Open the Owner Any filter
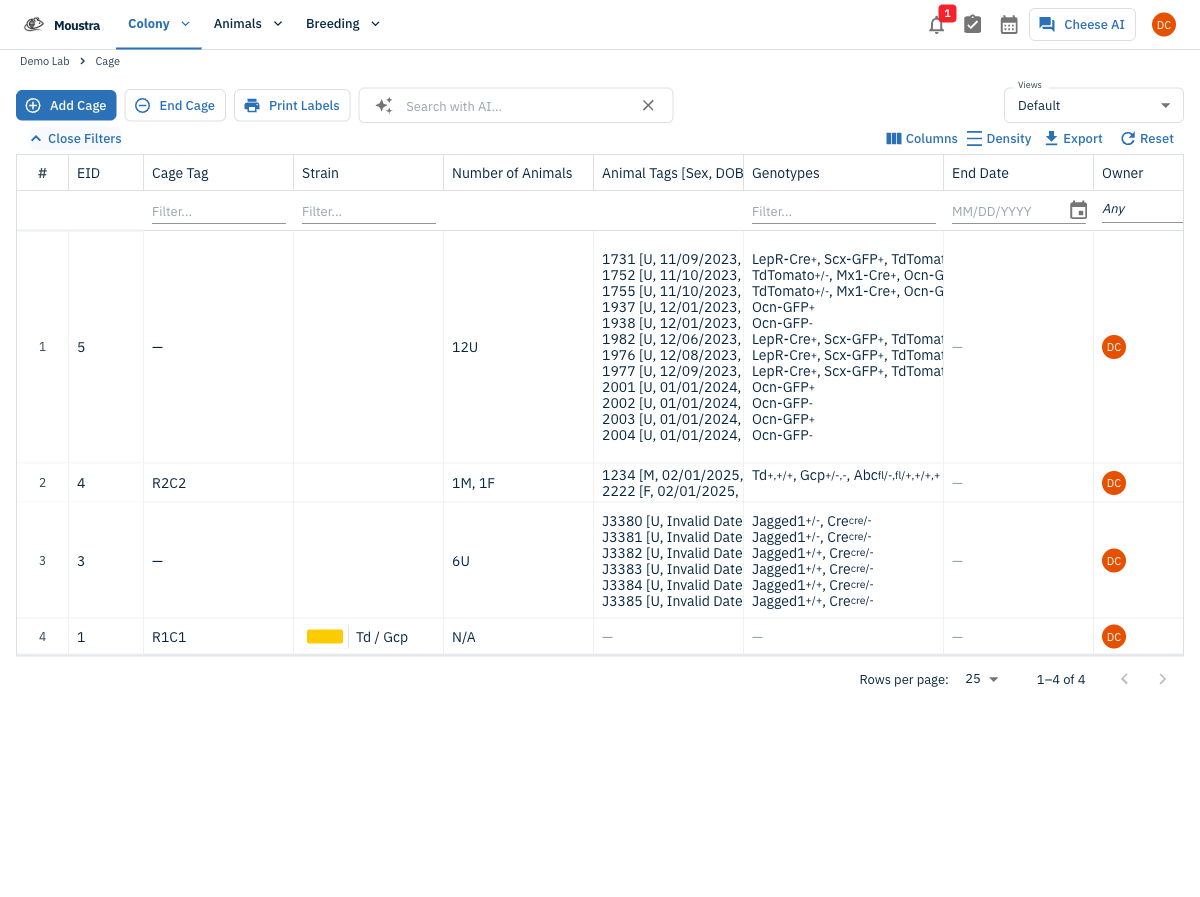The height and width of the screenshot is (897, 1200). pyautogui.click(x=1142, y=210)
